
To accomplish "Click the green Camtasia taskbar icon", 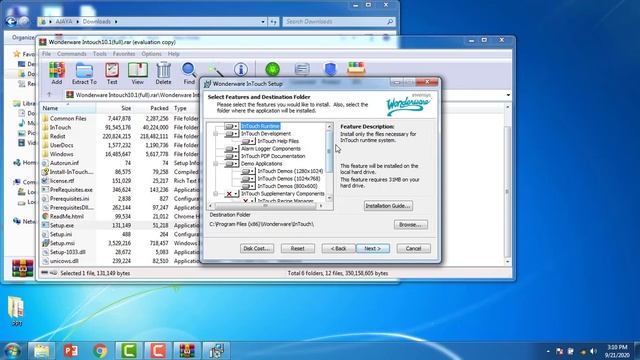I will pos(129,351).
